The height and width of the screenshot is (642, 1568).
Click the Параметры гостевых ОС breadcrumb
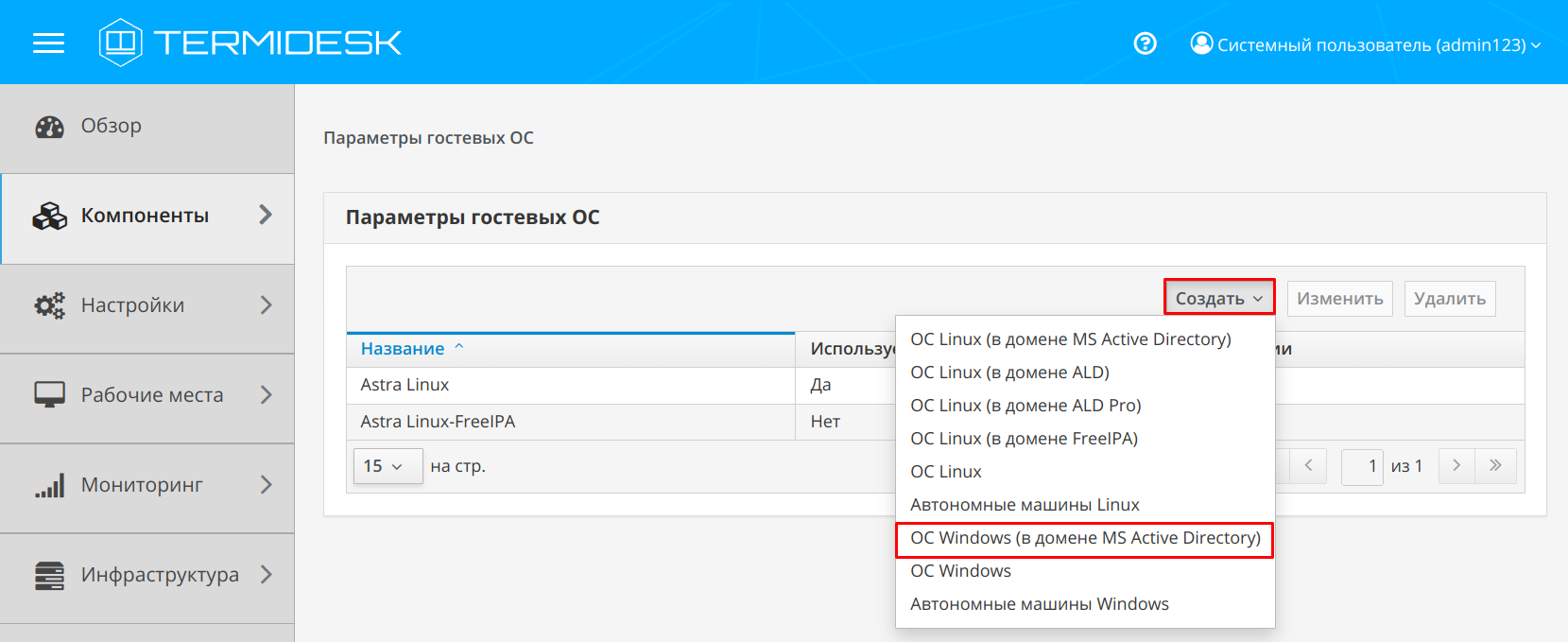428,138
